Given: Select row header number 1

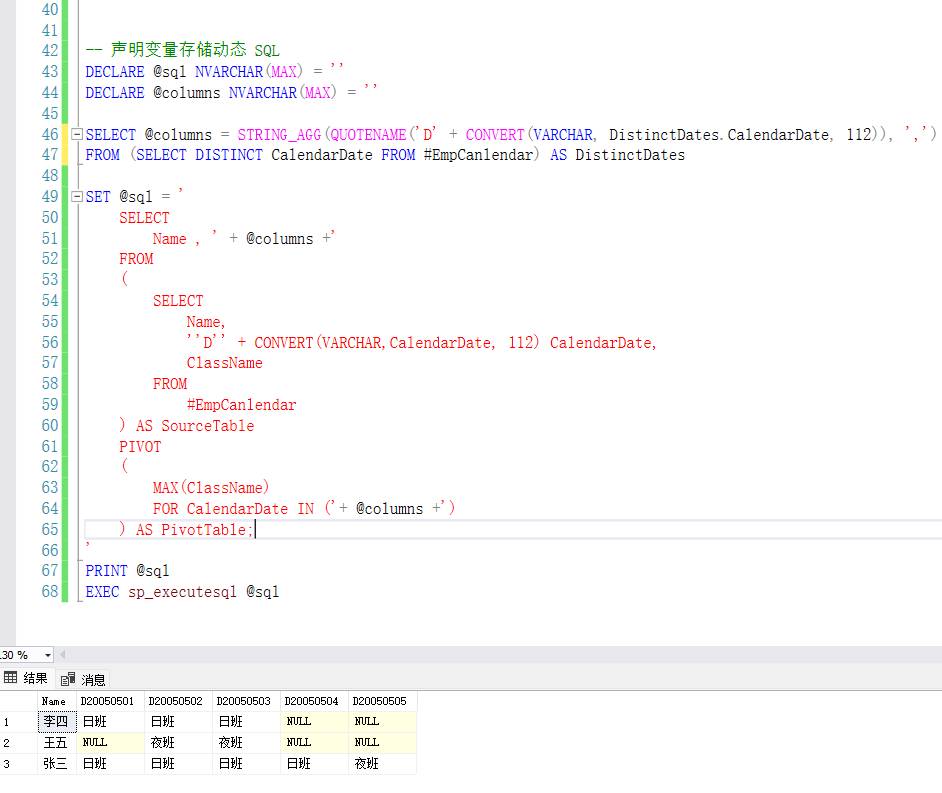Looking at the screenshot, I should pyautogui.click(x=19, y=722).
